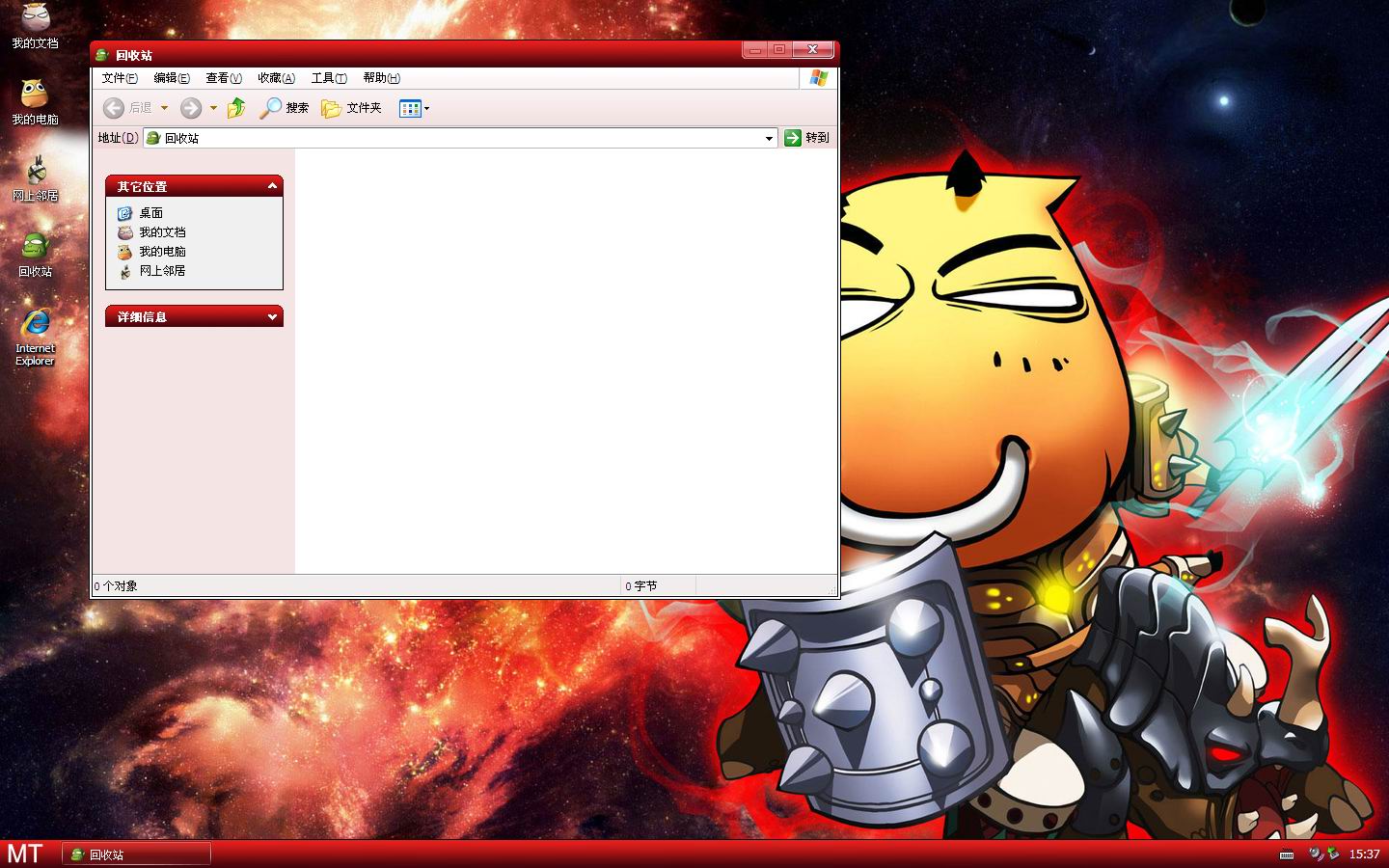Click the taskbar clock 15:37
Image resolution: width=1389 pixels, height=868 pixels.
(1364, 854)
